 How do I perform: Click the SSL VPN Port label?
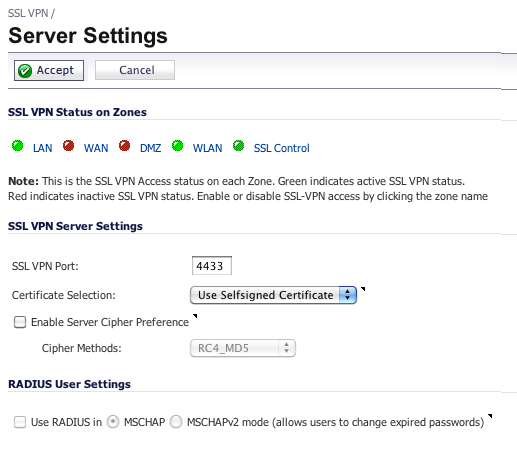tap(45, 266)
